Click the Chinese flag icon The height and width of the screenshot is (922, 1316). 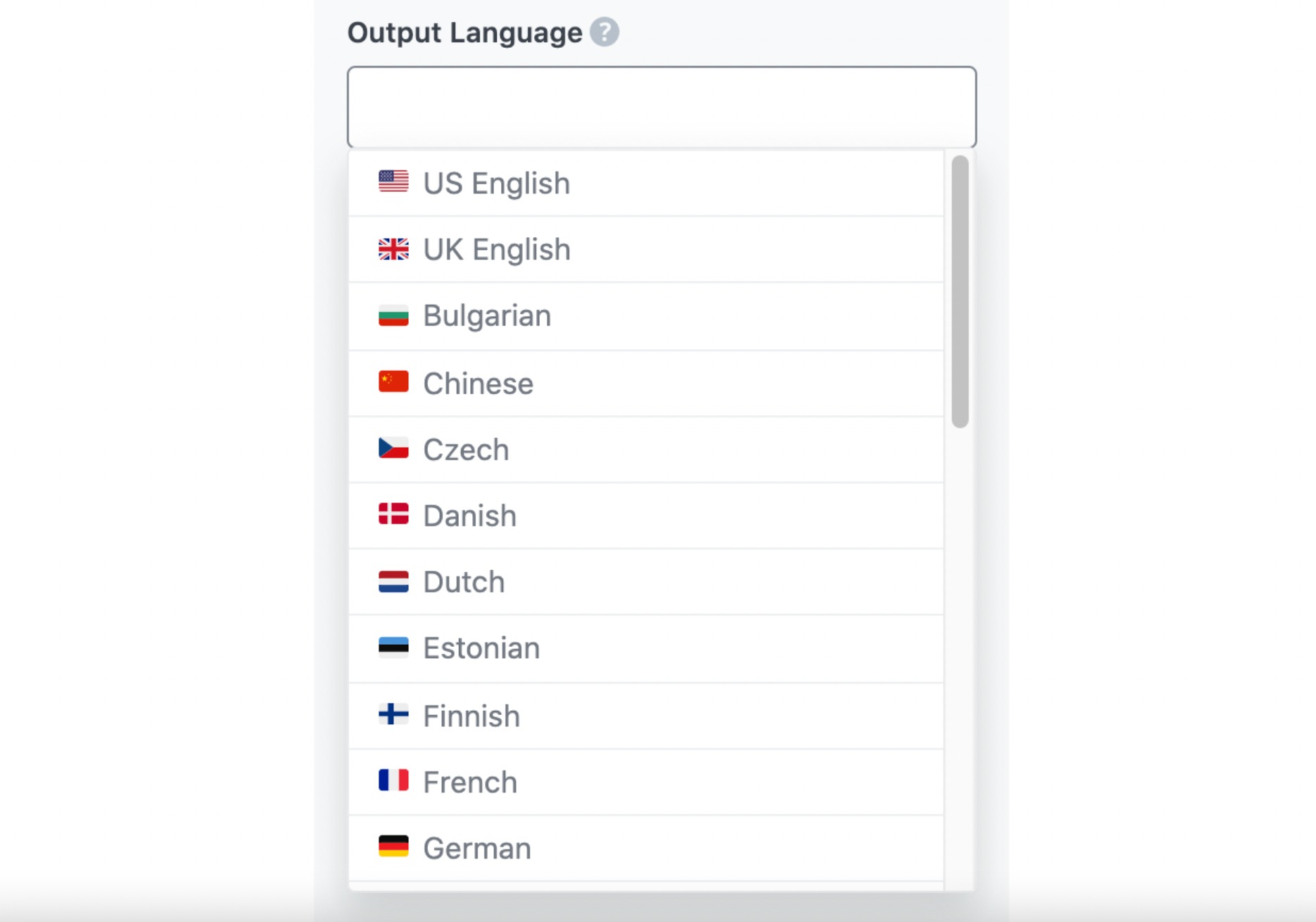pyautogui.click(x=393, y=382)
